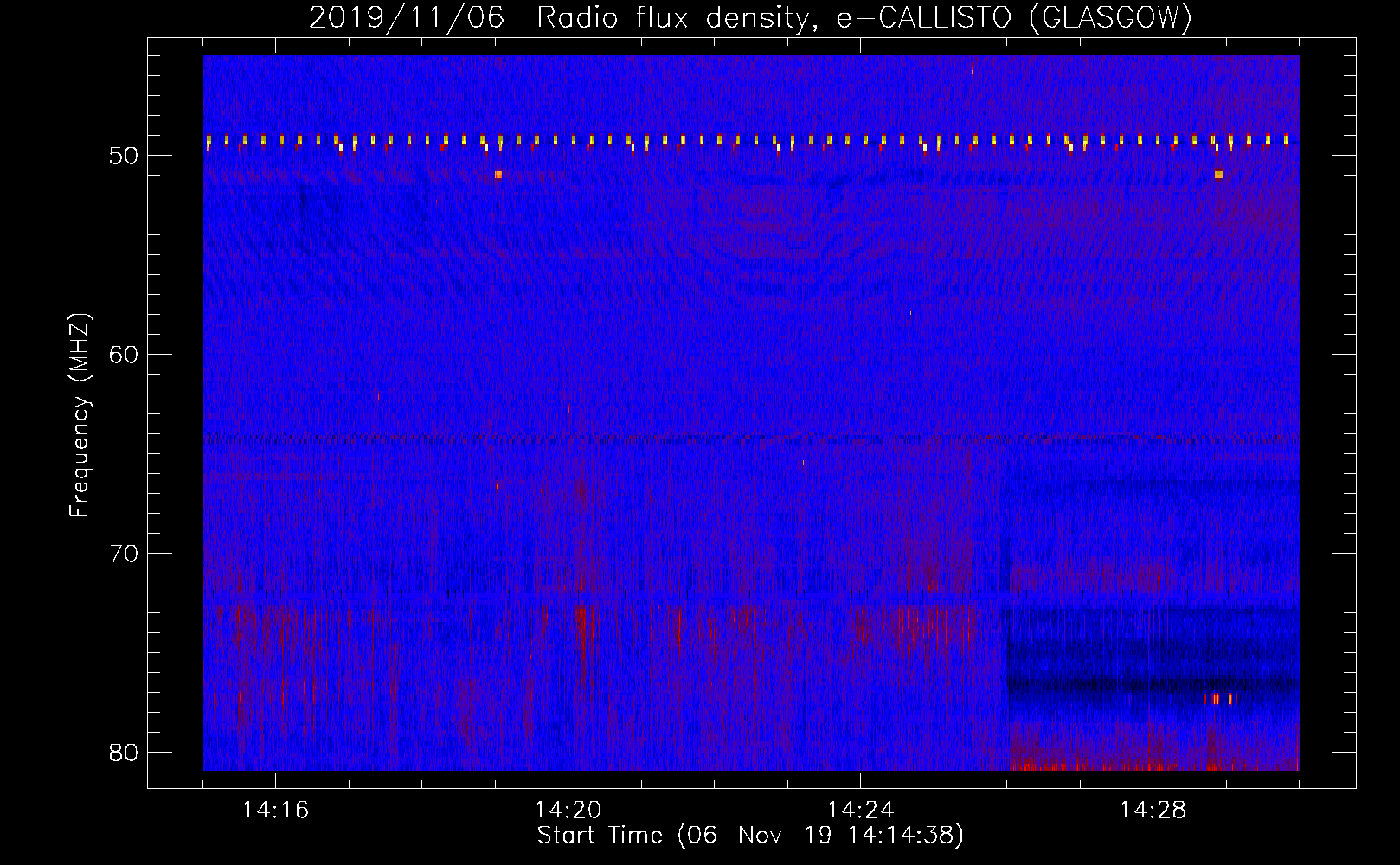Click the 'Frequency (MHZ)' axis label
This screenshot has width=1400, height=865.
point(80,415)
